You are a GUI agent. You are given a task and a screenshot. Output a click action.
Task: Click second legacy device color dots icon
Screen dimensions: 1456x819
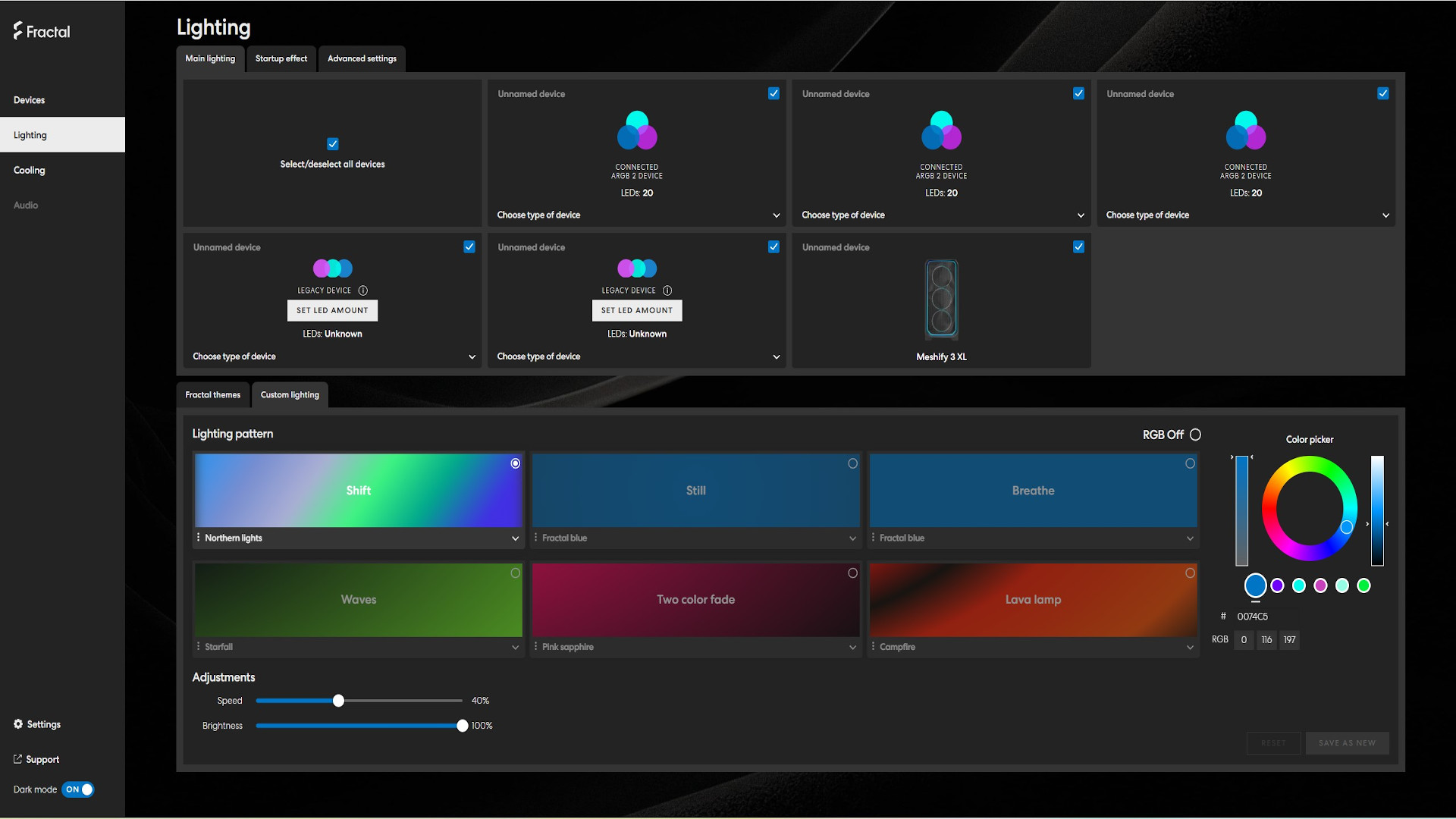637,268
